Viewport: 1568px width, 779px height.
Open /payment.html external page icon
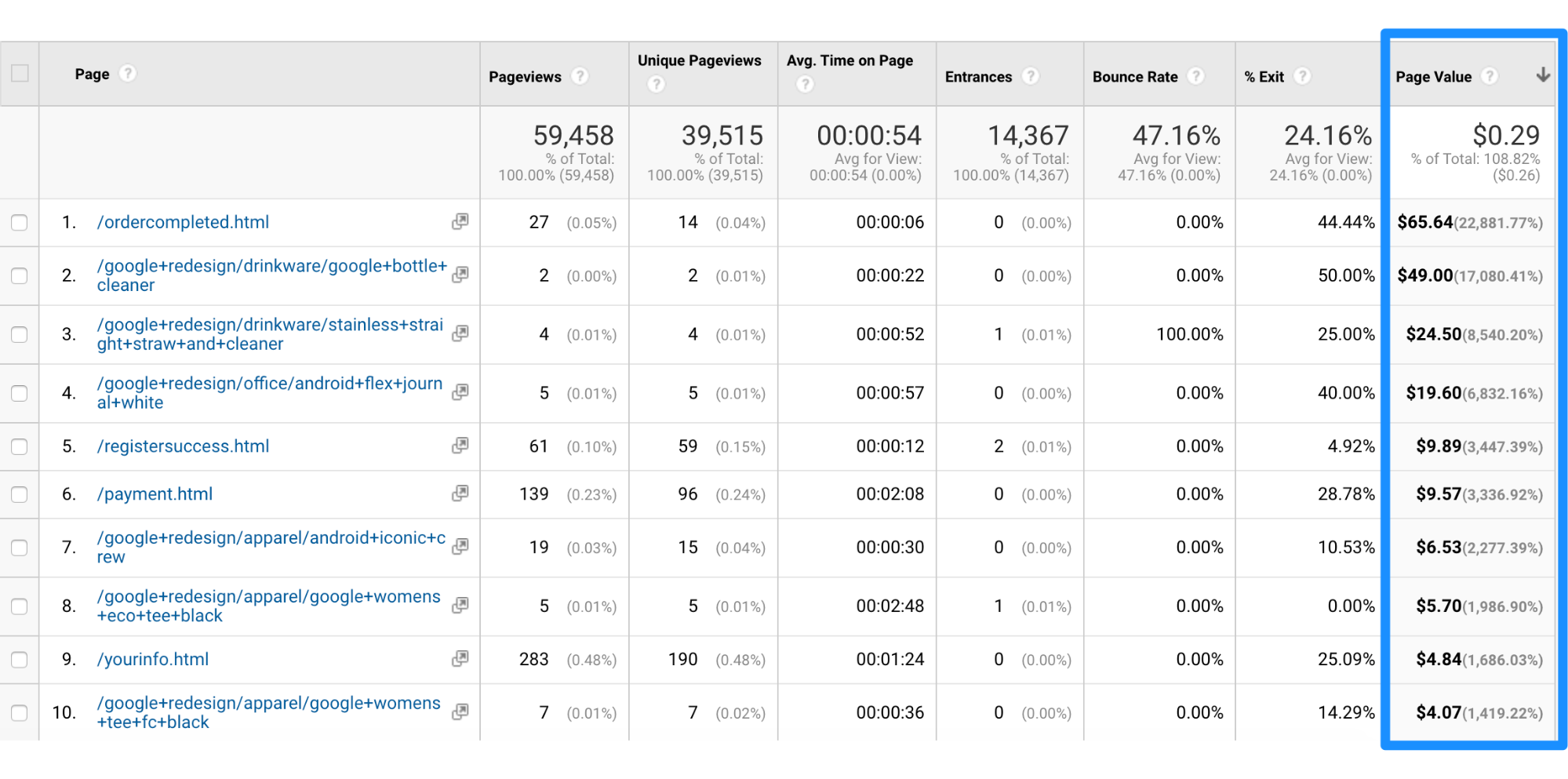(x=460, y=493)
